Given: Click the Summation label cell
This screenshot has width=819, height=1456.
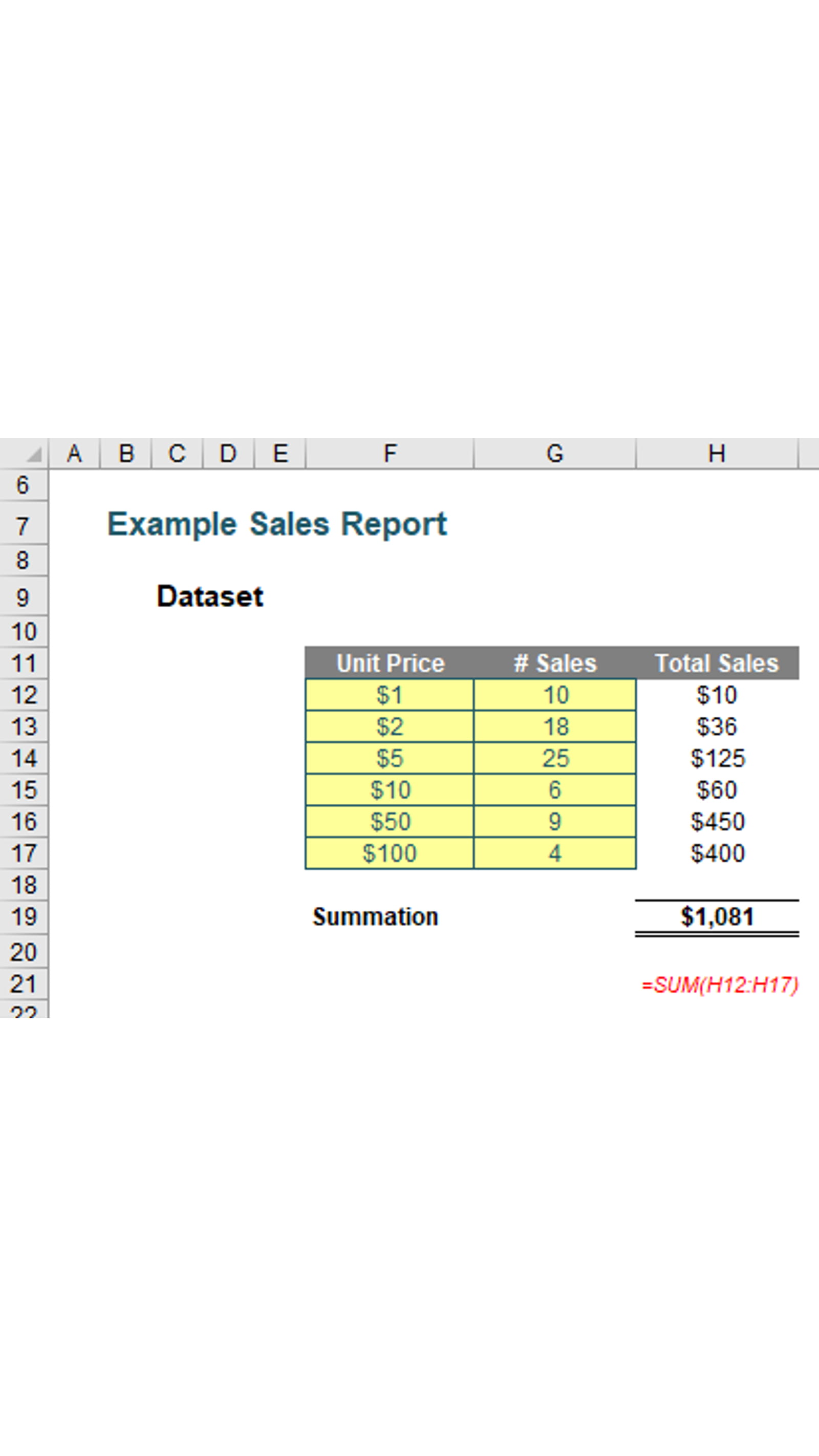Looking at the screenshot, I should (375, 917).
